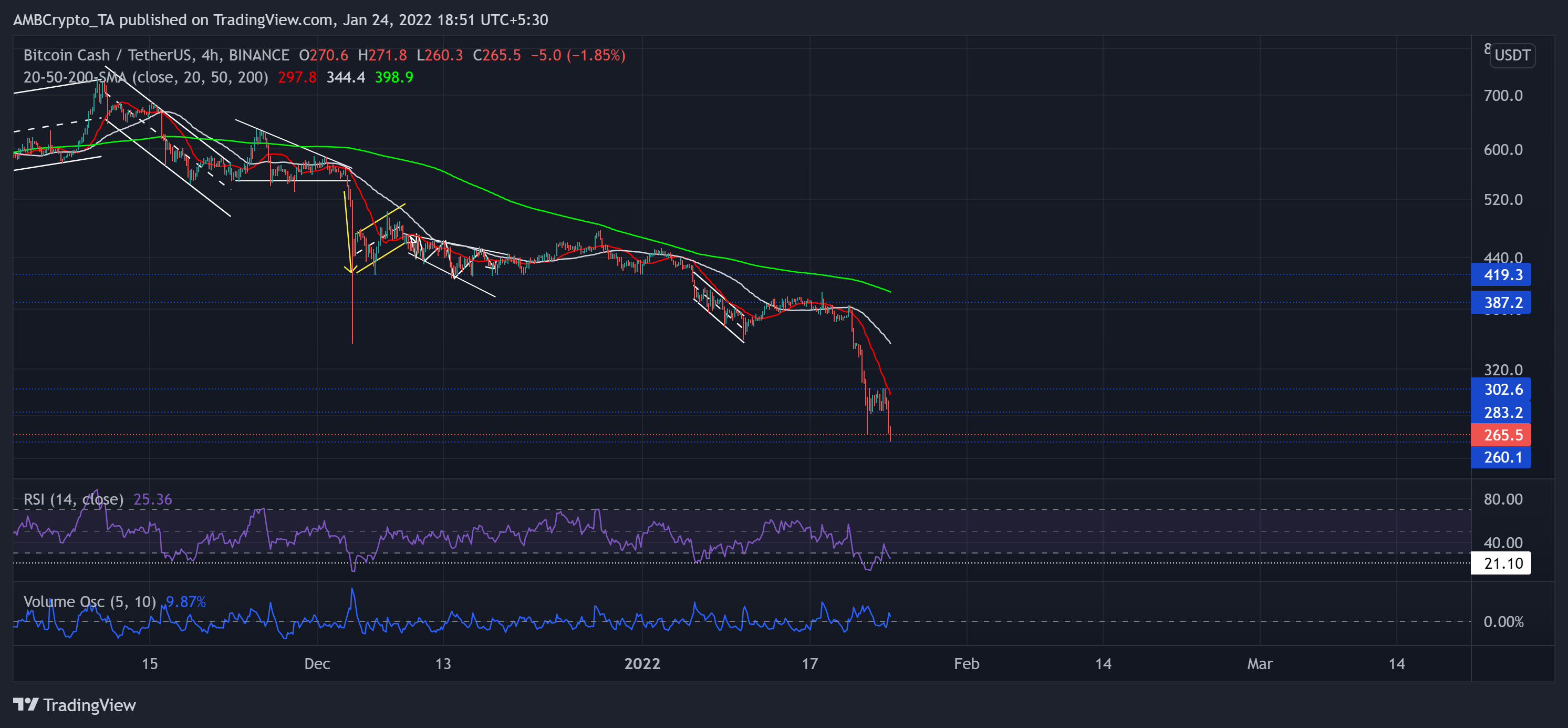1568x728 pixels.
Task: Select the 387.2 price level tag
Action: coord(1500,303)
